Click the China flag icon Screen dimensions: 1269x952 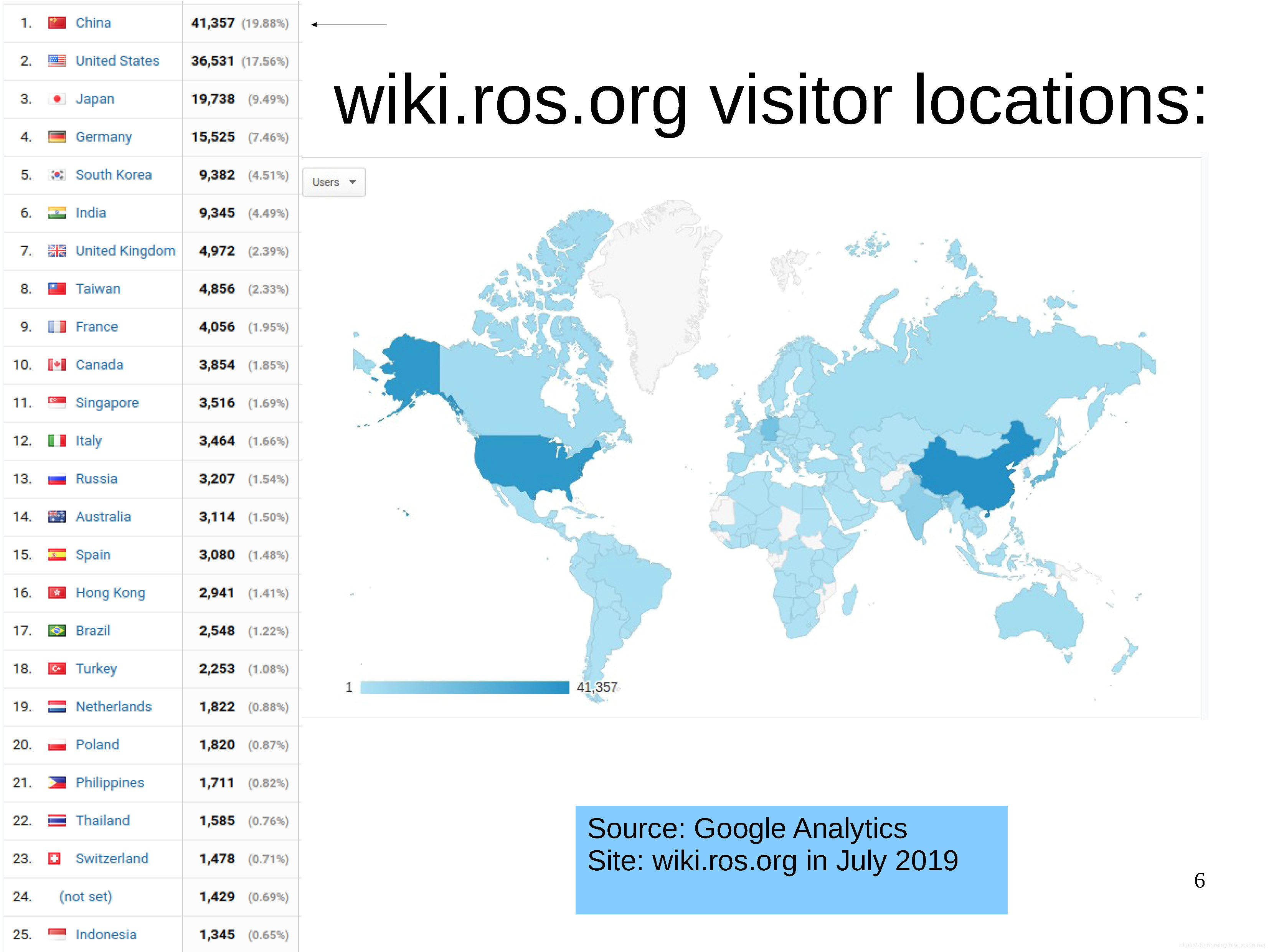[x=57, y=23]
